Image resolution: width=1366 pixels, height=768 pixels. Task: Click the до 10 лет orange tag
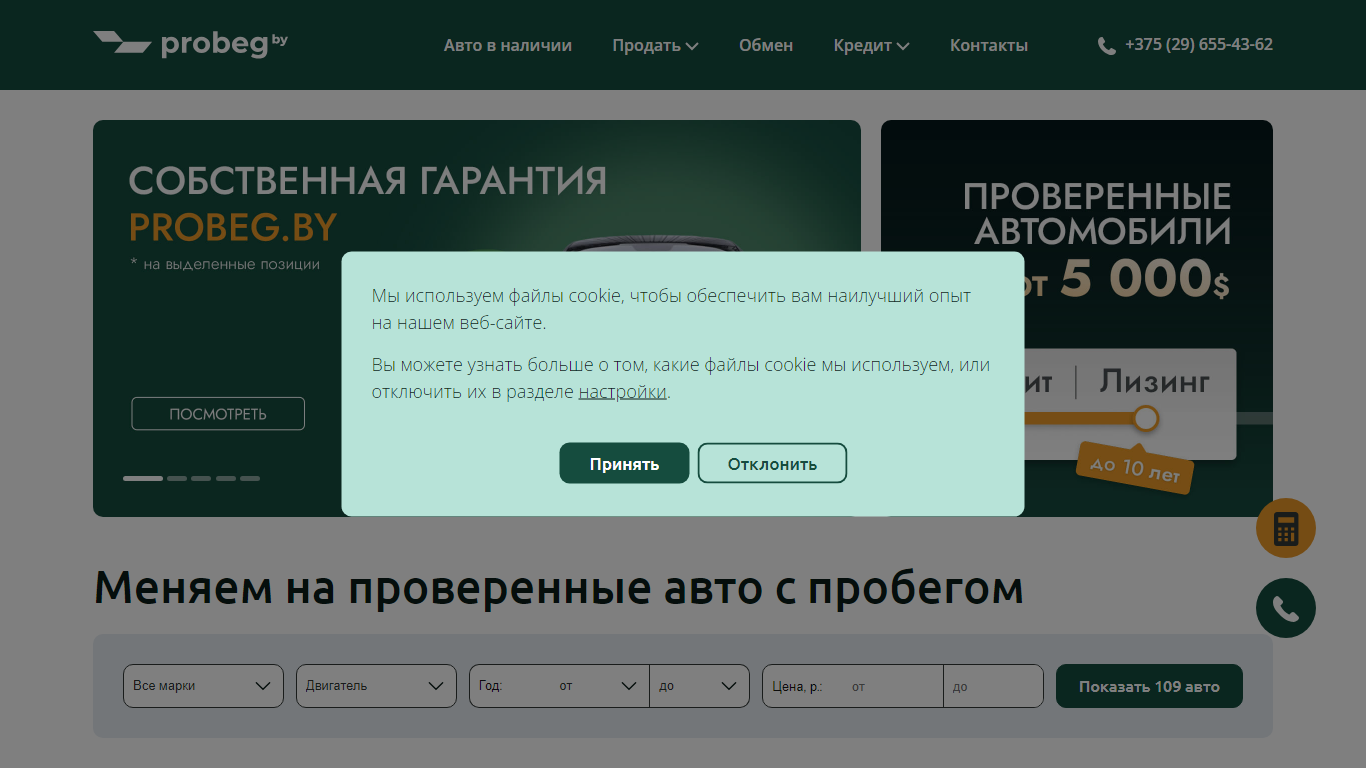coord(1135,467)
